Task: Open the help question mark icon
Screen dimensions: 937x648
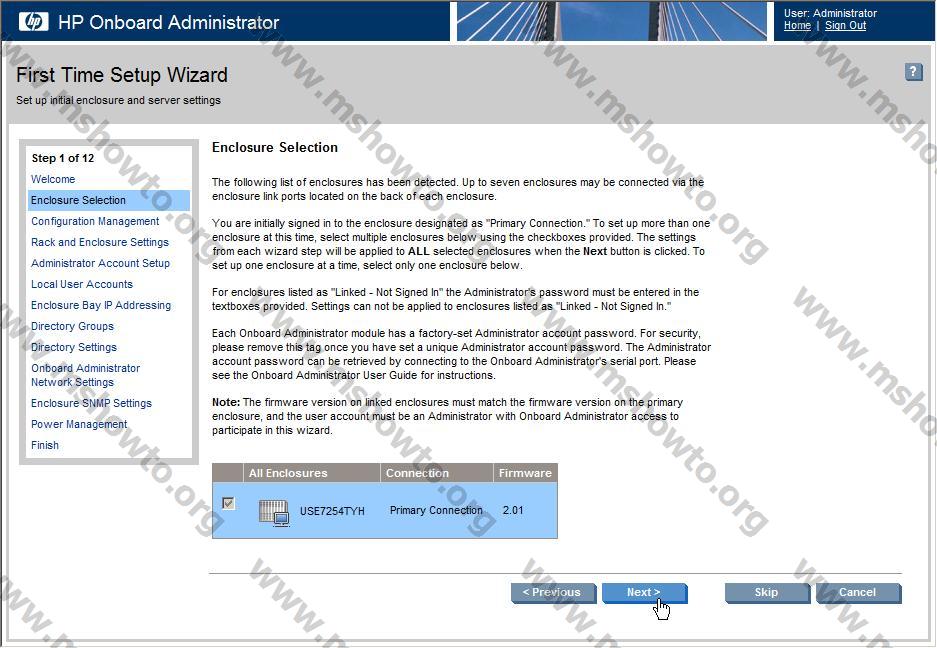Action: click(x=913, y=72)
